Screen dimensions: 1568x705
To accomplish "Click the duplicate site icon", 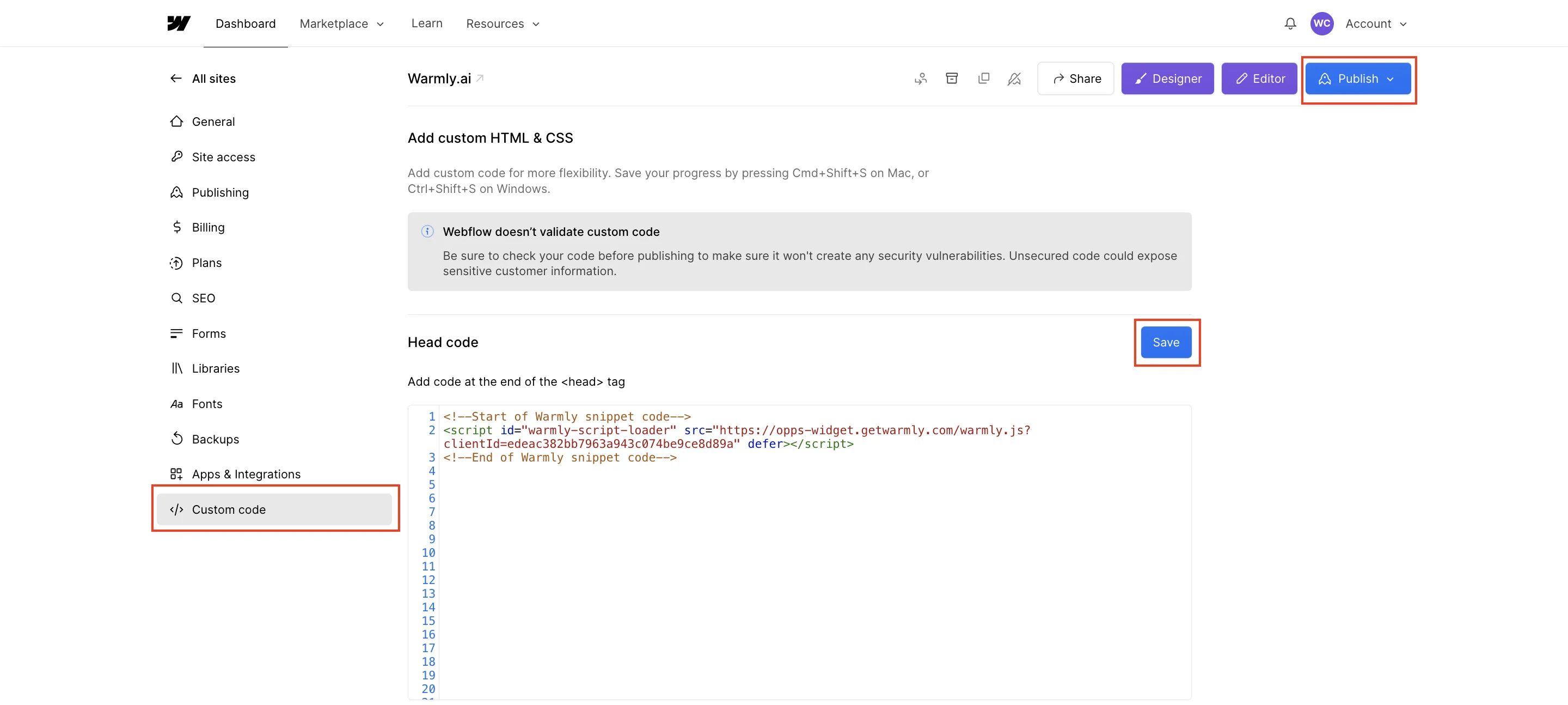I will (x=983, y=78).
